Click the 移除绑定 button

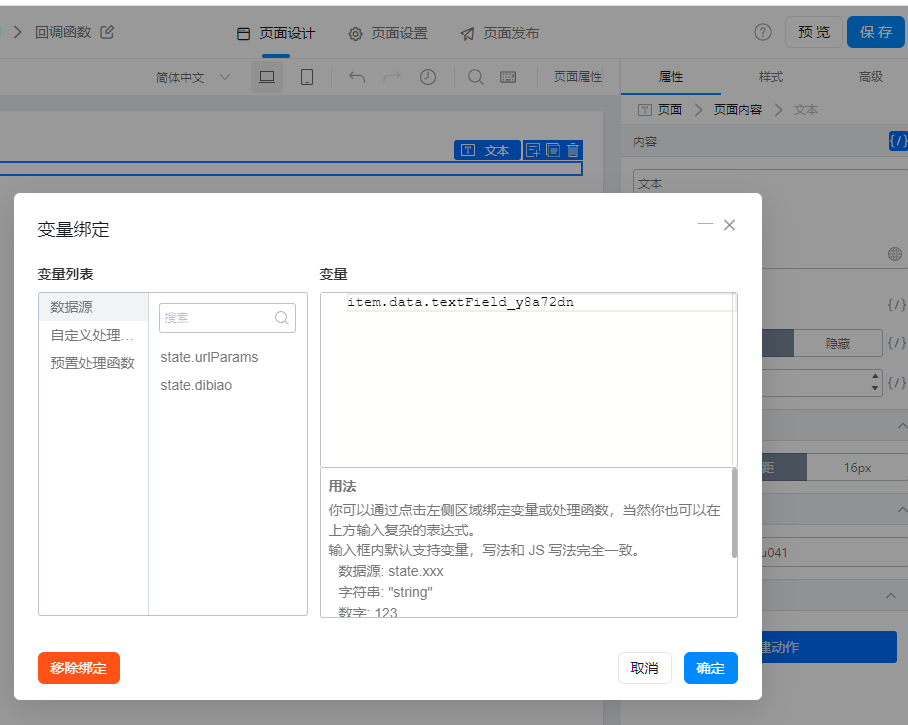(x=79, y=668)
